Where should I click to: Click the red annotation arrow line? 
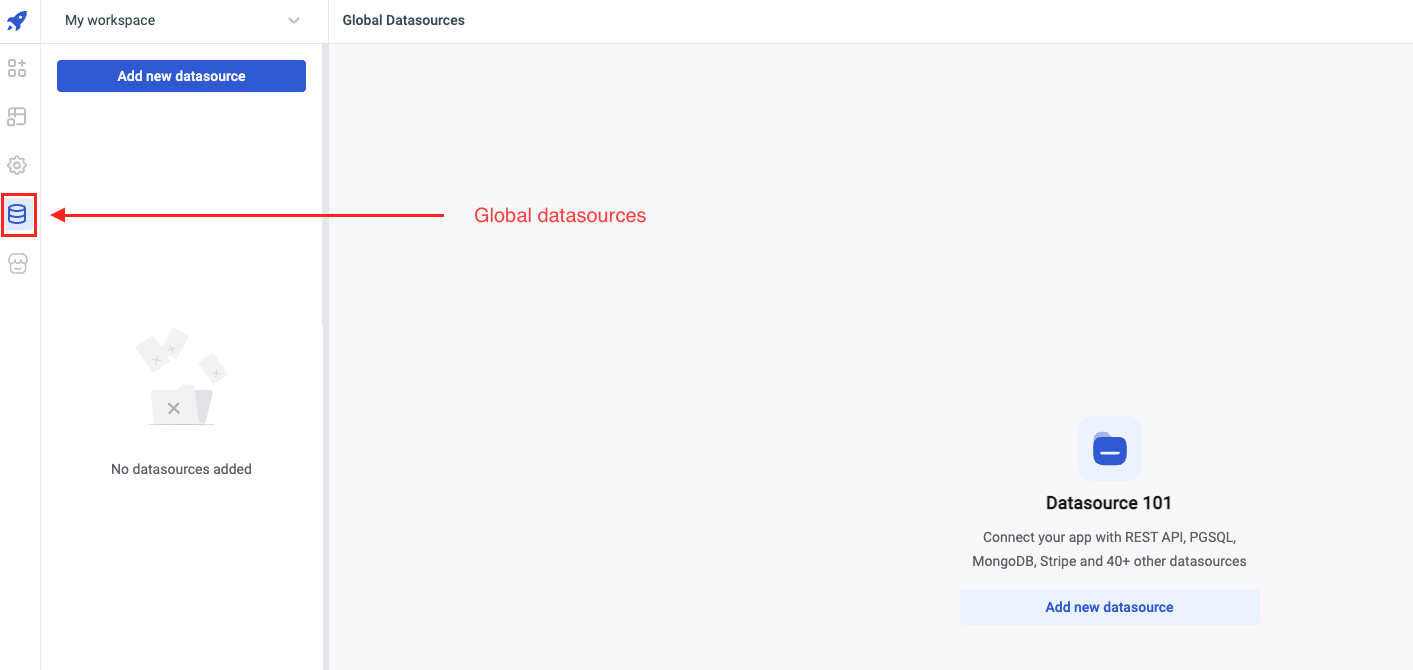click(250, 214)
